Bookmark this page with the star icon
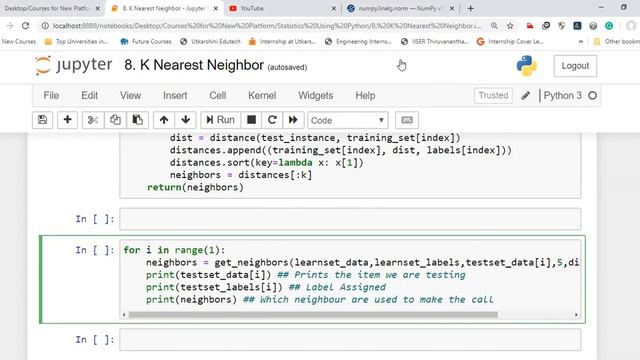The image size is (640, 360). (510, 26)
